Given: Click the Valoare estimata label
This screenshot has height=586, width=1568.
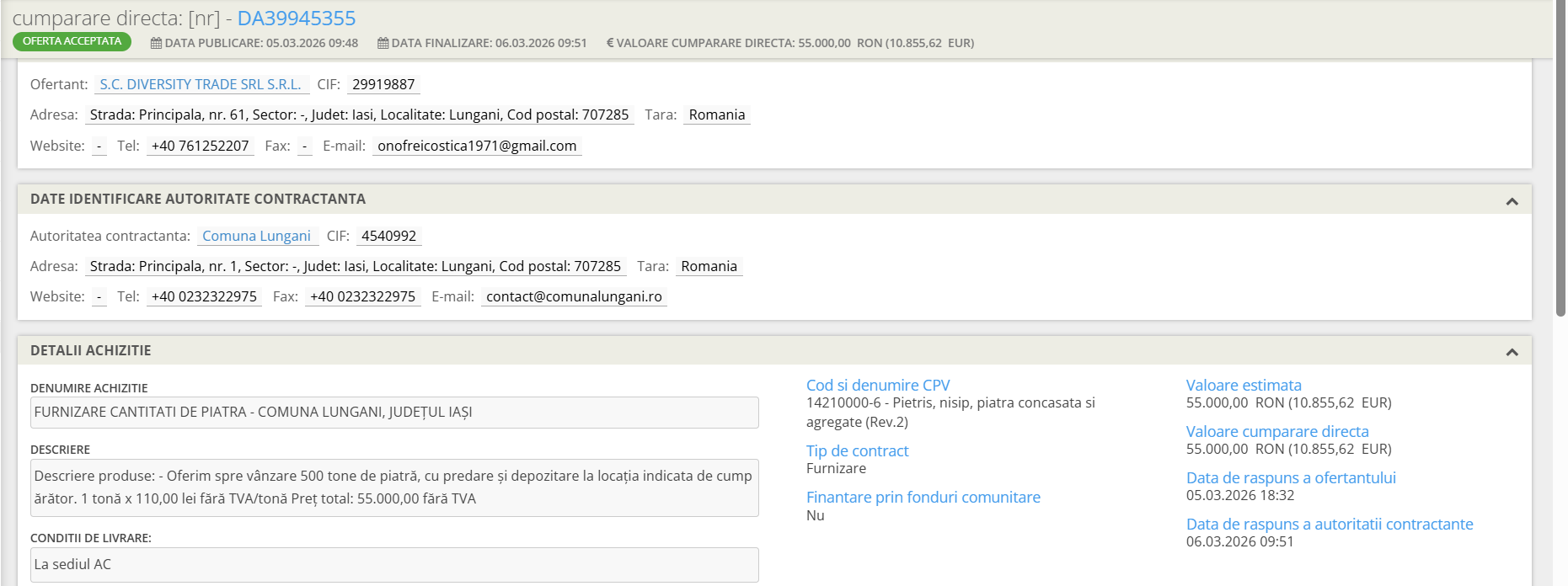Looking at the screenshot, I should point(1243,385).
